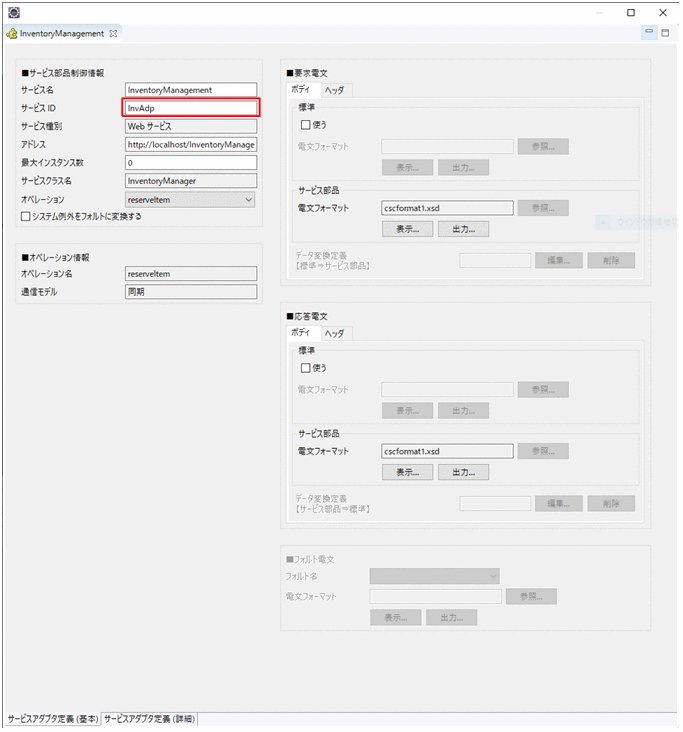683x732 pixels.
Task: Click 参照 button for 要求電文 サービス部品 format
Action: 543,208
